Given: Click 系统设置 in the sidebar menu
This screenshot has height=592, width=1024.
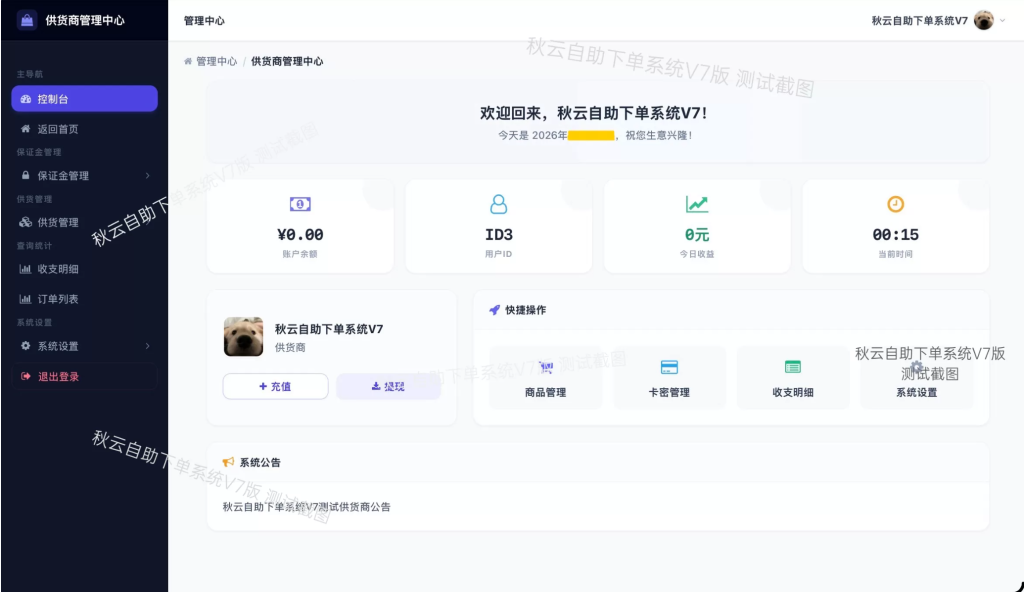Looking at the screenshot, I should coord(84,346).
